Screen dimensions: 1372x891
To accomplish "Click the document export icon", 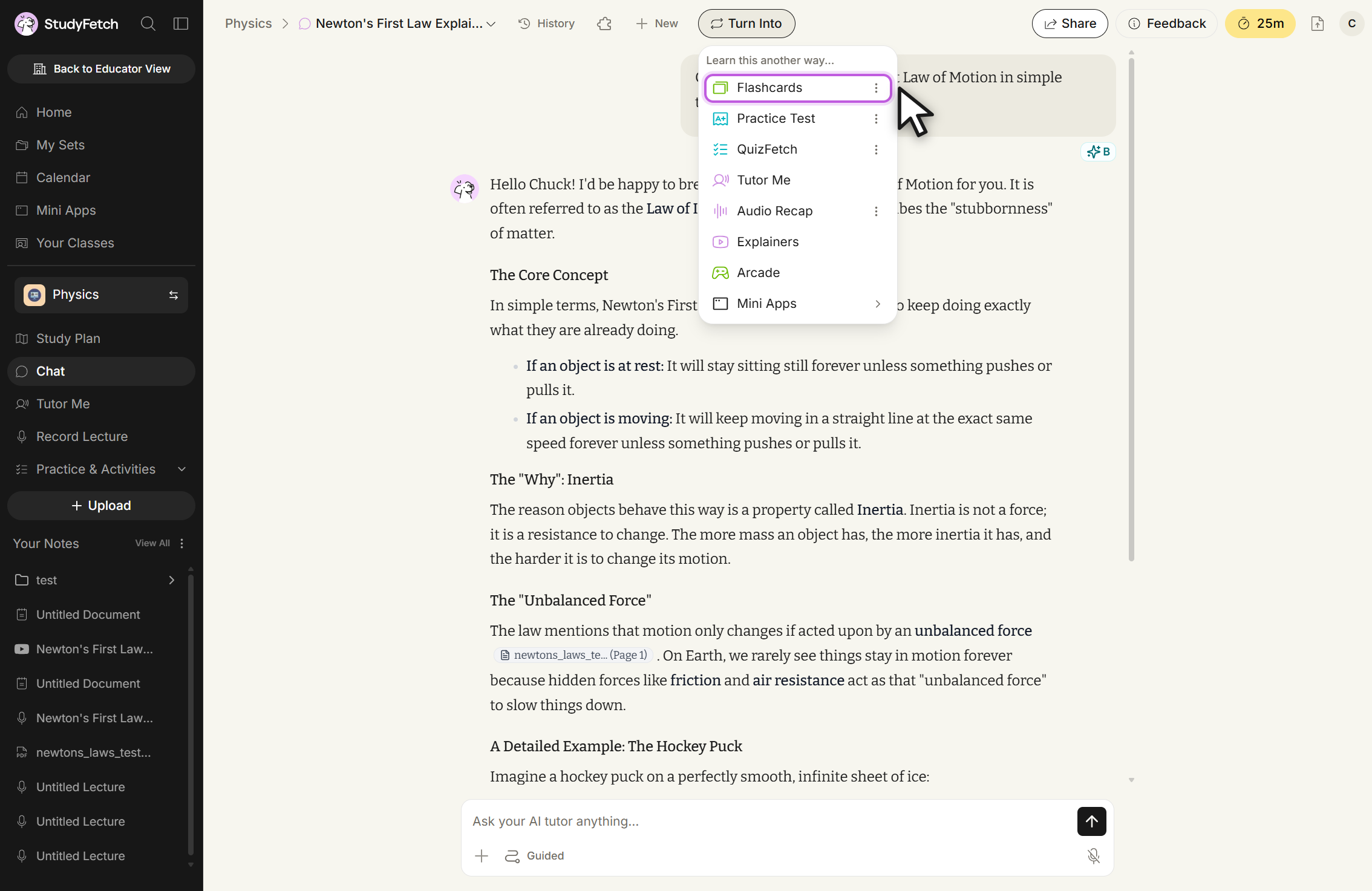I will (1318, 24).
